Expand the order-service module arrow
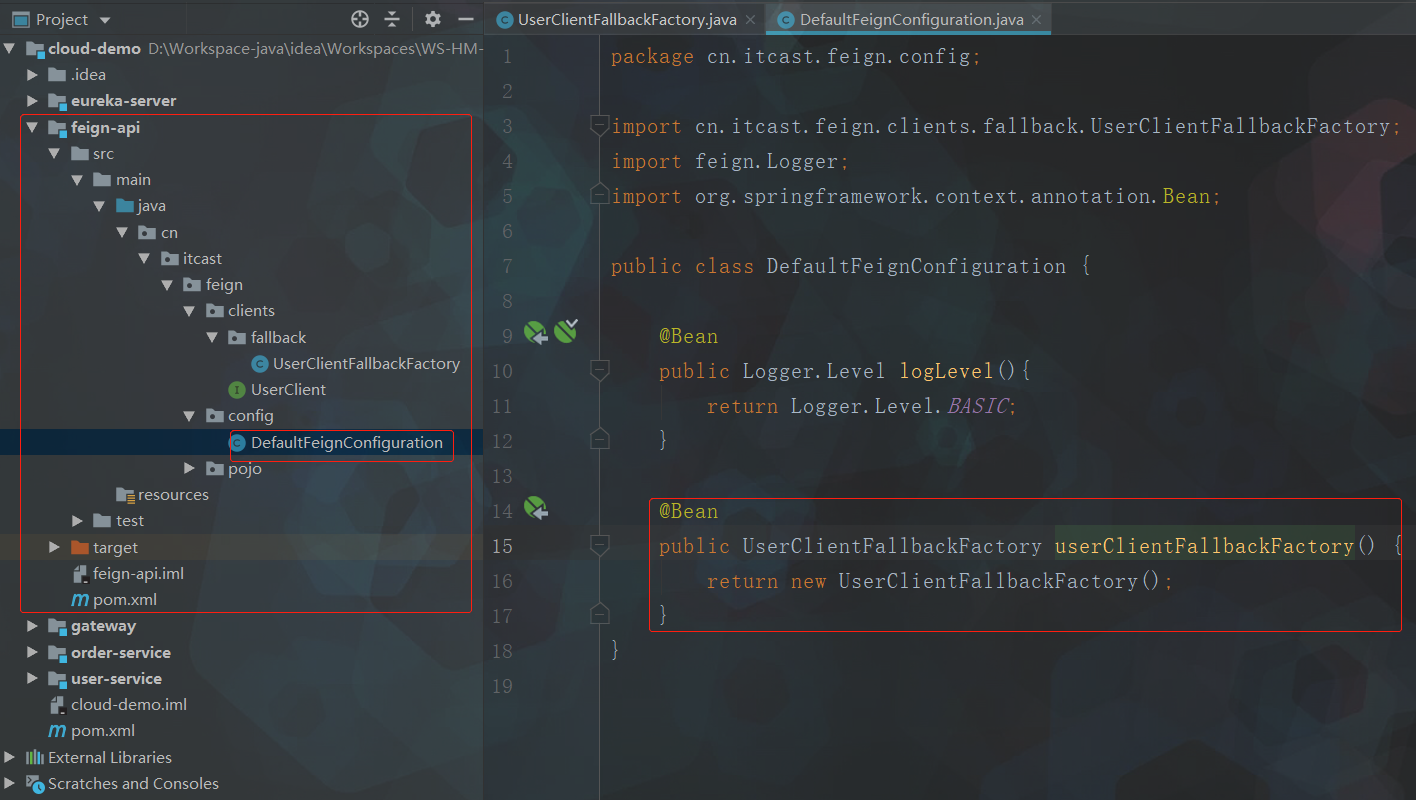 coord(33,653)
